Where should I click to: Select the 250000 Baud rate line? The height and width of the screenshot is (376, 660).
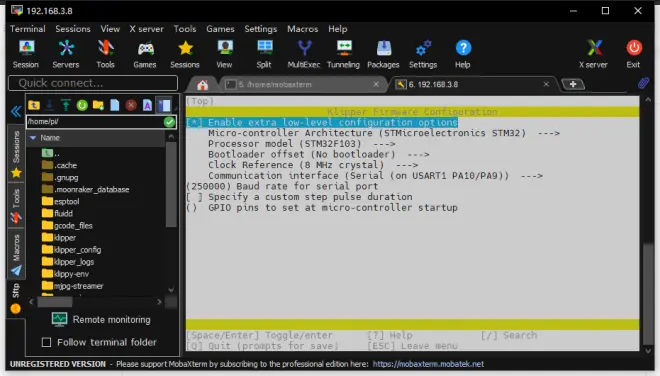(282, 187)
